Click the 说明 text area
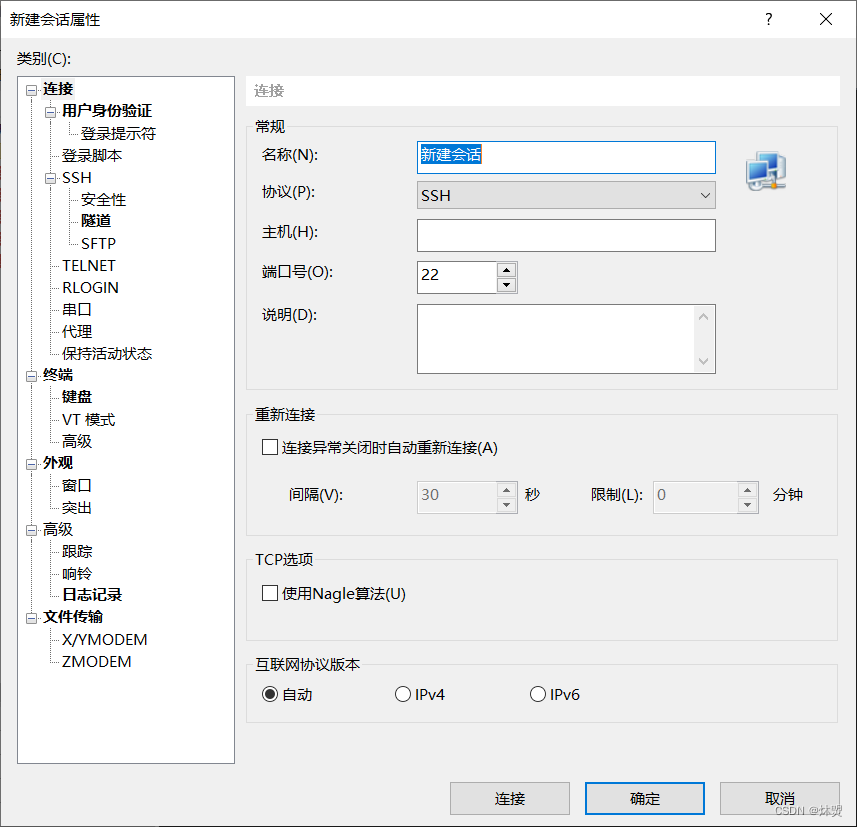 (556, 339)
